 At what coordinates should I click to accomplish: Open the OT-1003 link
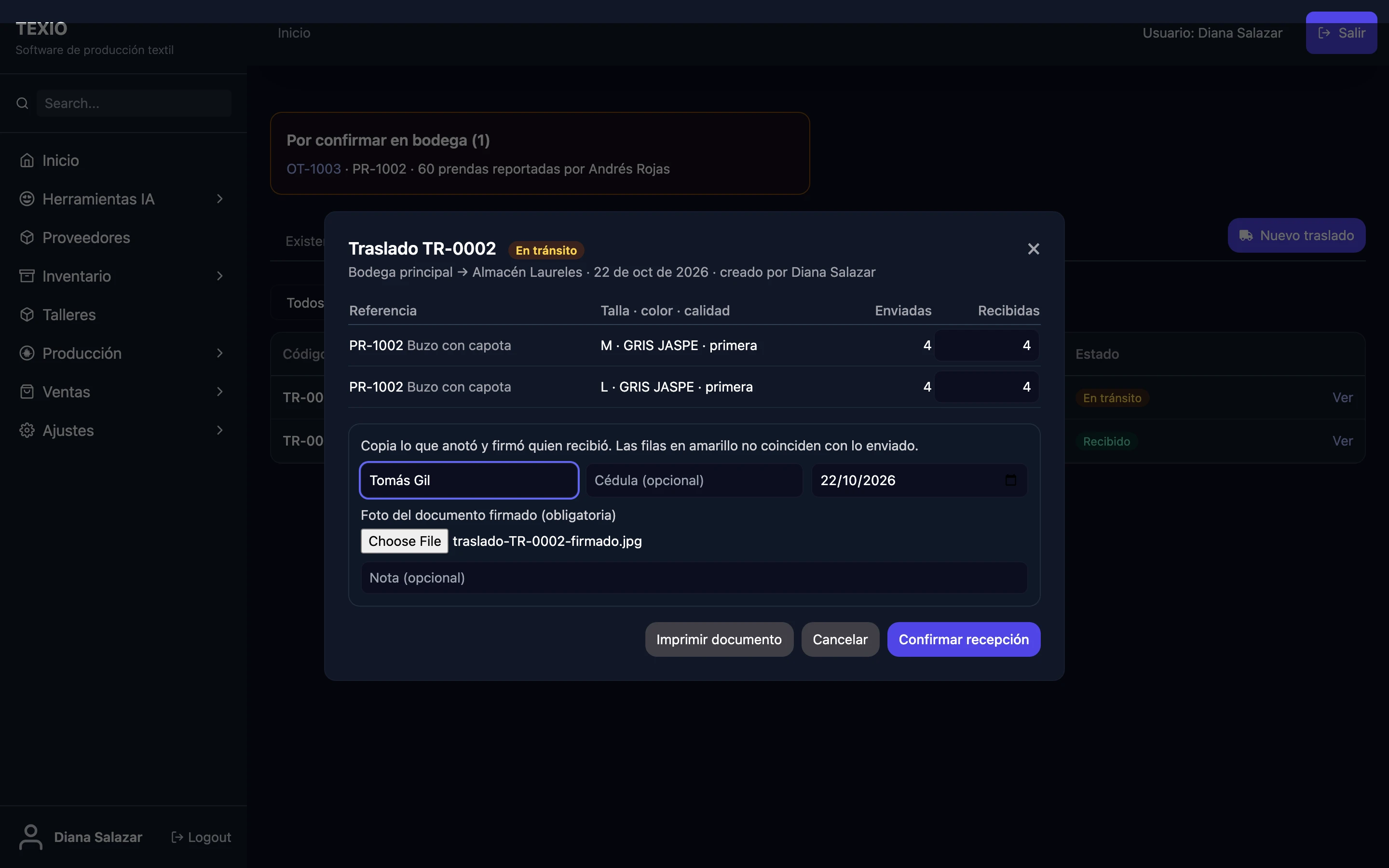coord(313,169)
